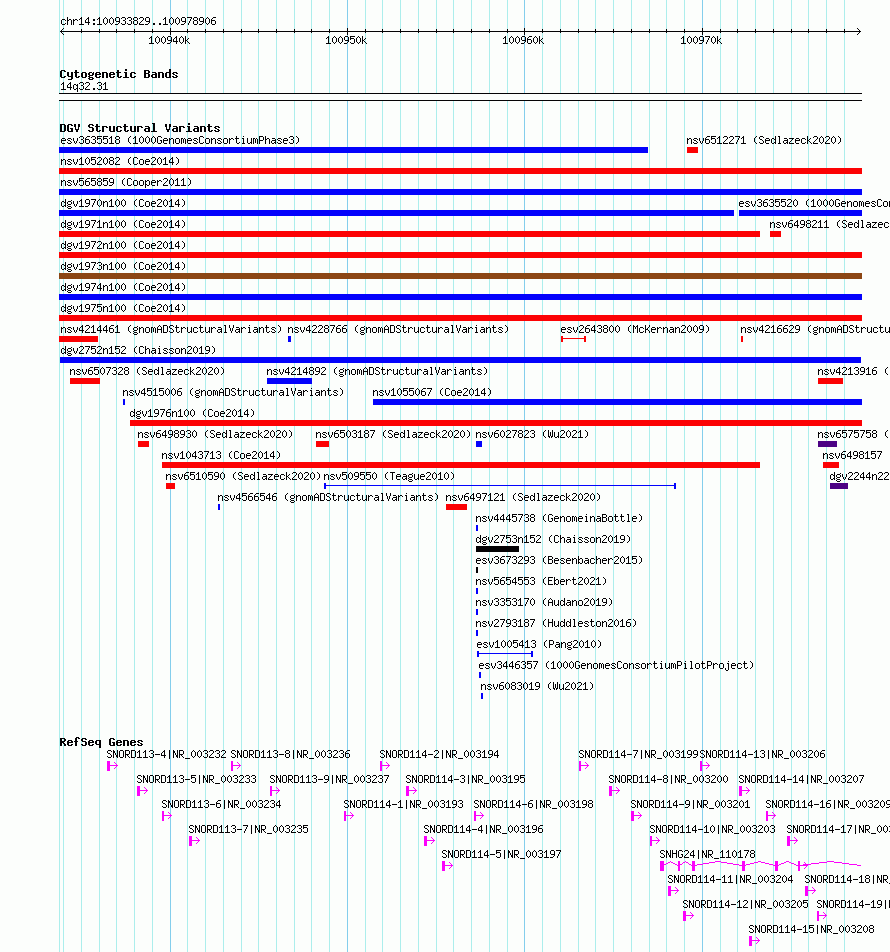Click the SNORD114-18 gene arrow glyph

click(810, 891)
